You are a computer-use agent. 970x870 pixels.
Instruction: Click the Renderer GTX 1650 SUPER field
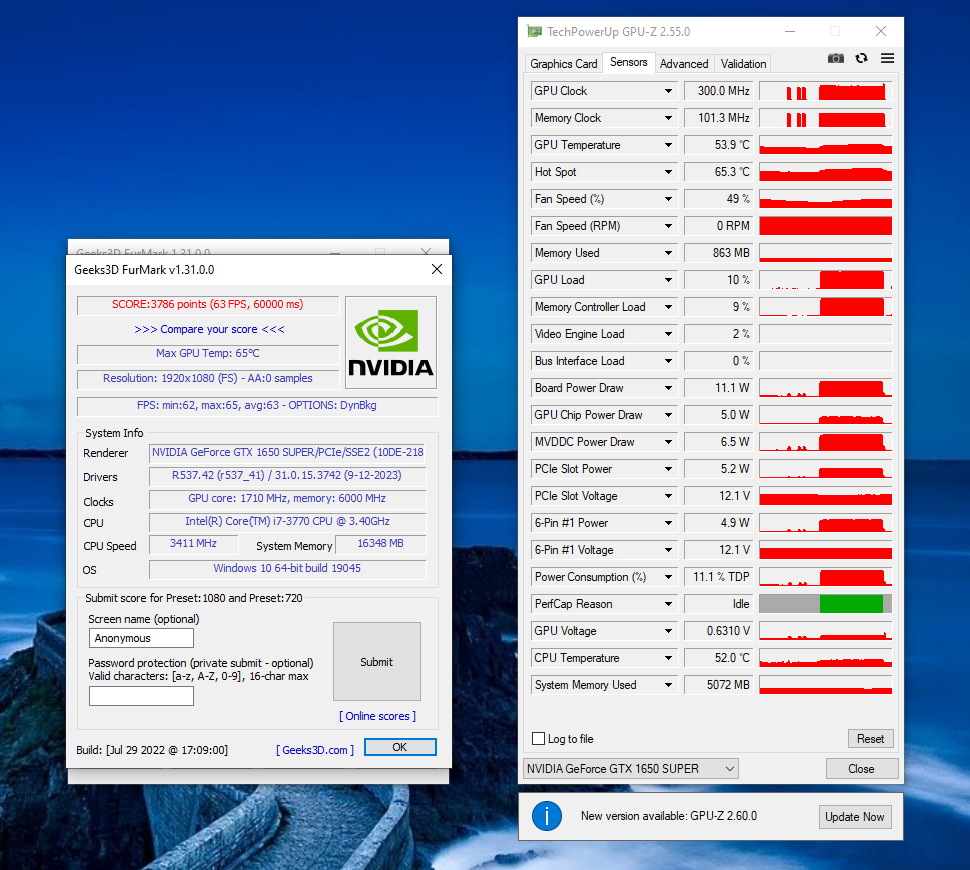[288, 452]
